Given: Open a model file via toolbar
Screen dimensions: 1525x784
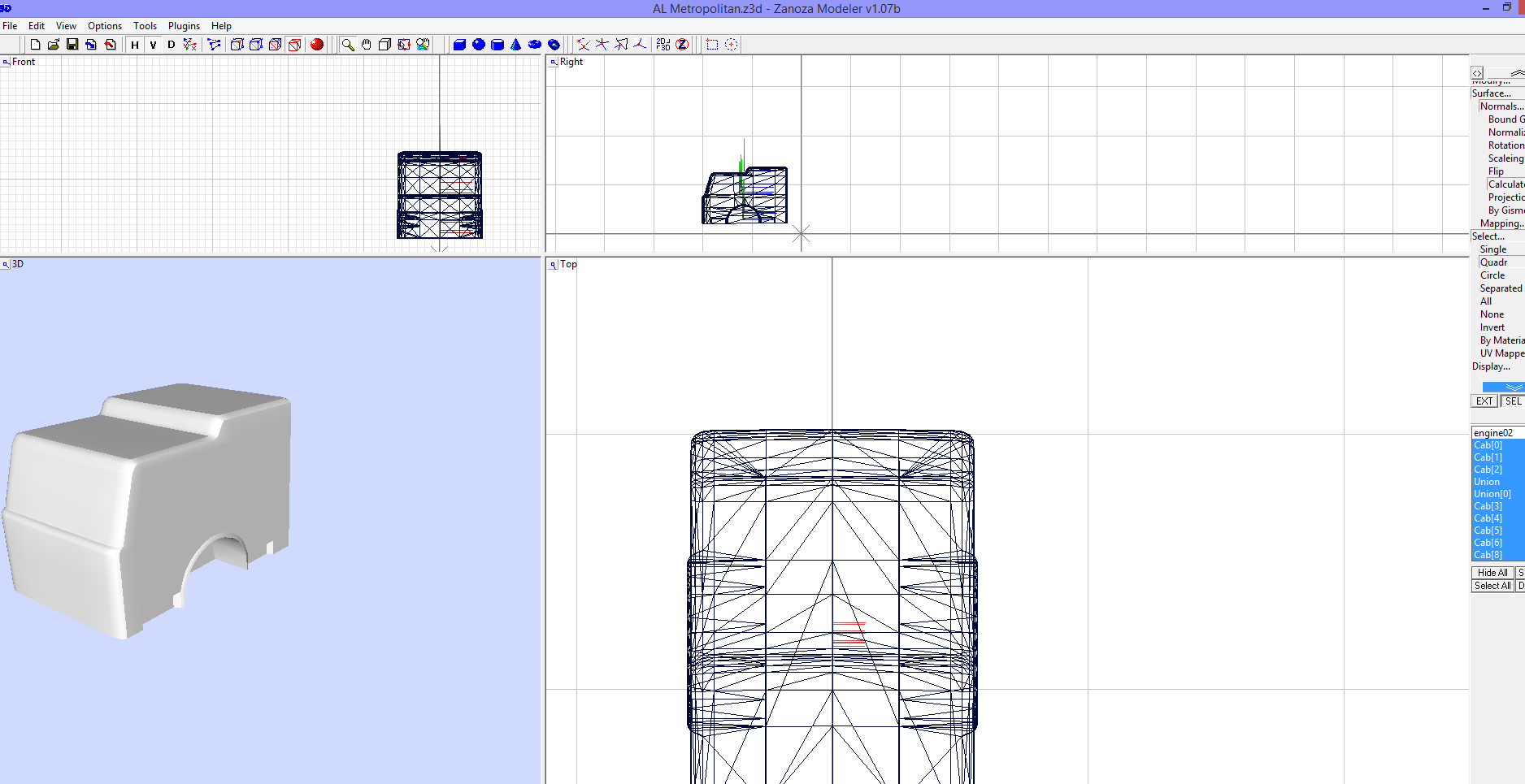Looking at the screenshot, I should [54, 45].
